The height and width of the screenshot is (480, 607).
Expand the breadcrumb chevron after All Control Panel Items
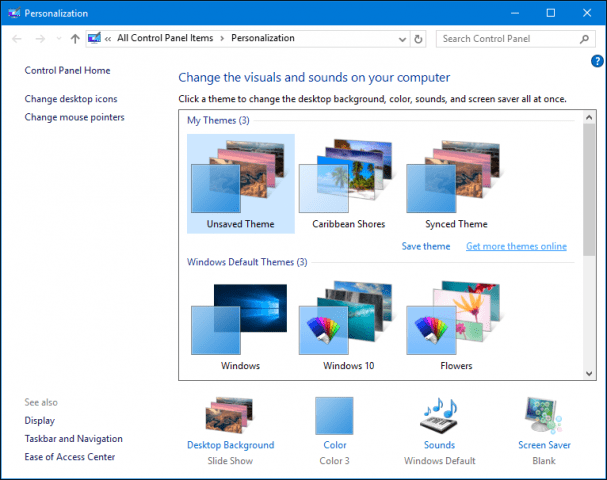(x=222, y=39)
